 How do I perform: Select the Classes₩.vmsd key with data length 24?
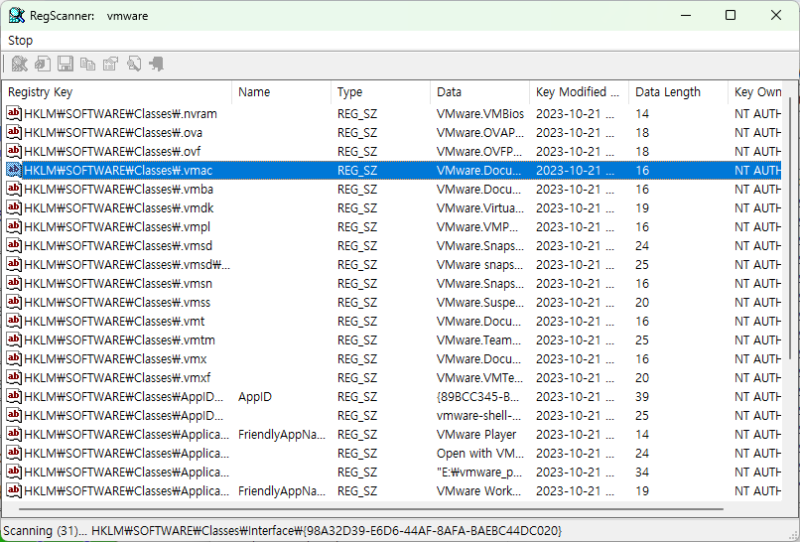pyautogui.click(x=118, y=245)
